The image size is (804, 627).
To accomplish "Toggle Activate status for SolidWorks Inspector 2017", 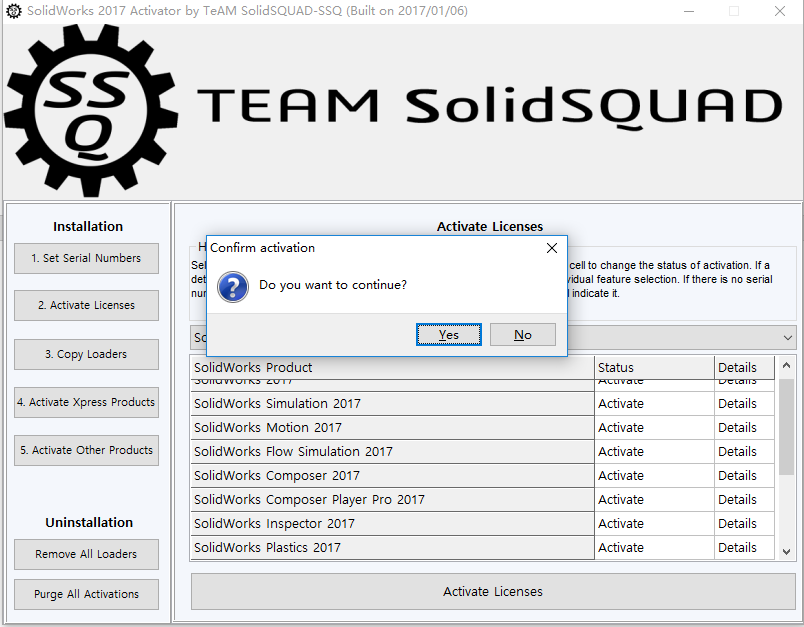I will pyautogui.click(x=654, y=524).
